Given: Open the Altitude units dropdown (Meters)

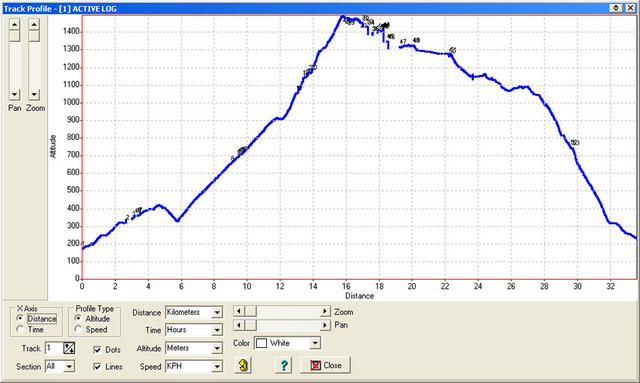Looking at the screenshot, I should pyautogui.click(x=217, y=348).
